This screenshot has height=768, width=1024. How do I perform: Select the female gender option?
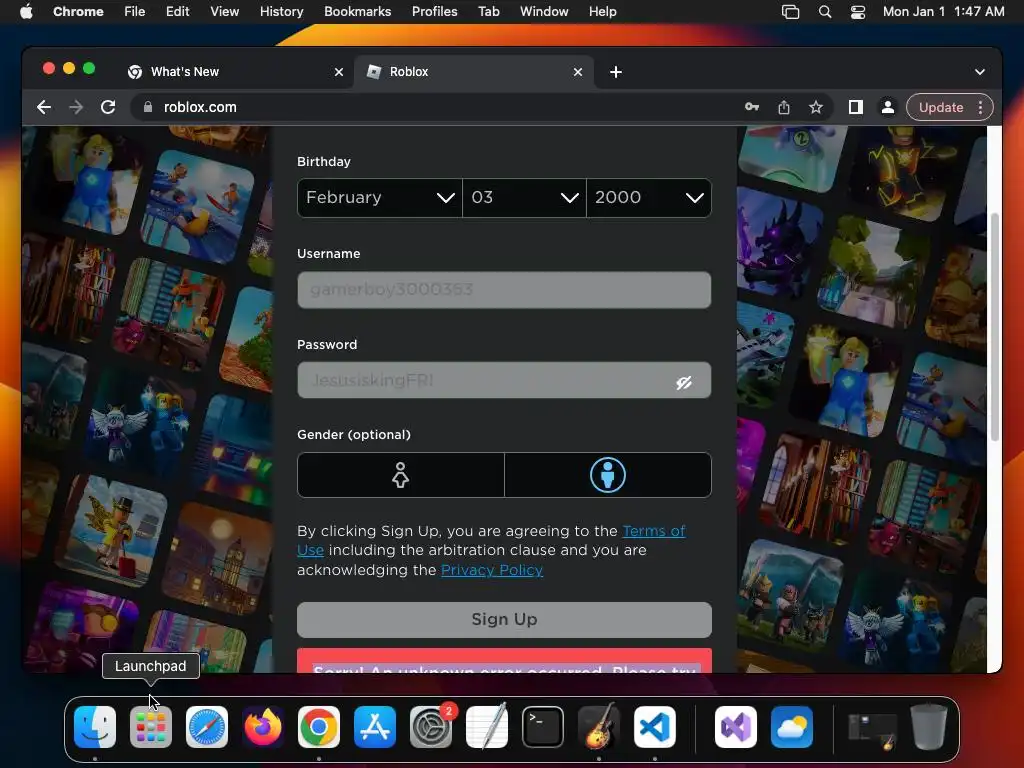[x=400, y=475]
